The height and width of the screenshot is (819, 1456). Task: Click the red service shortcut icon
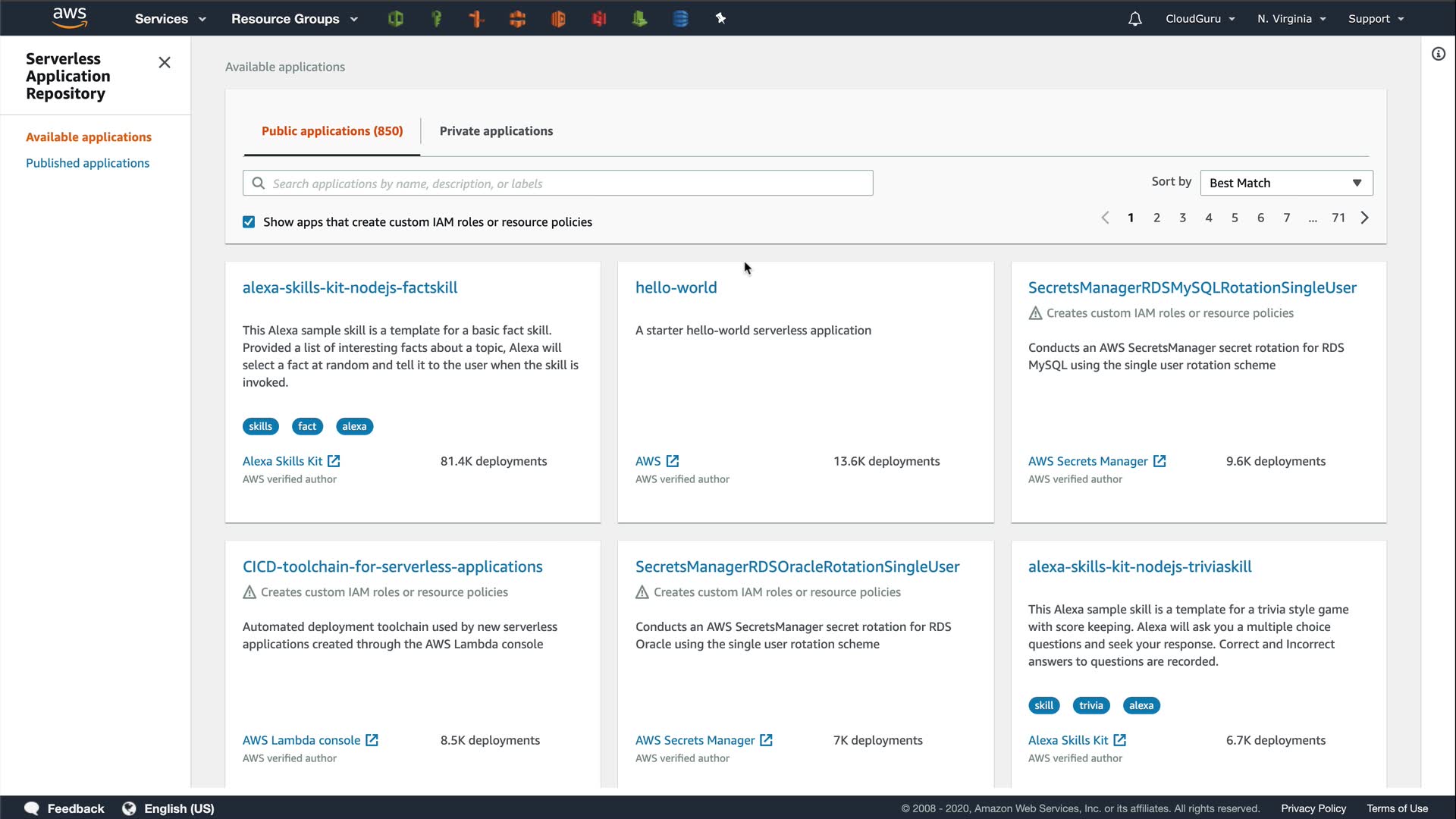pos(599,19)
